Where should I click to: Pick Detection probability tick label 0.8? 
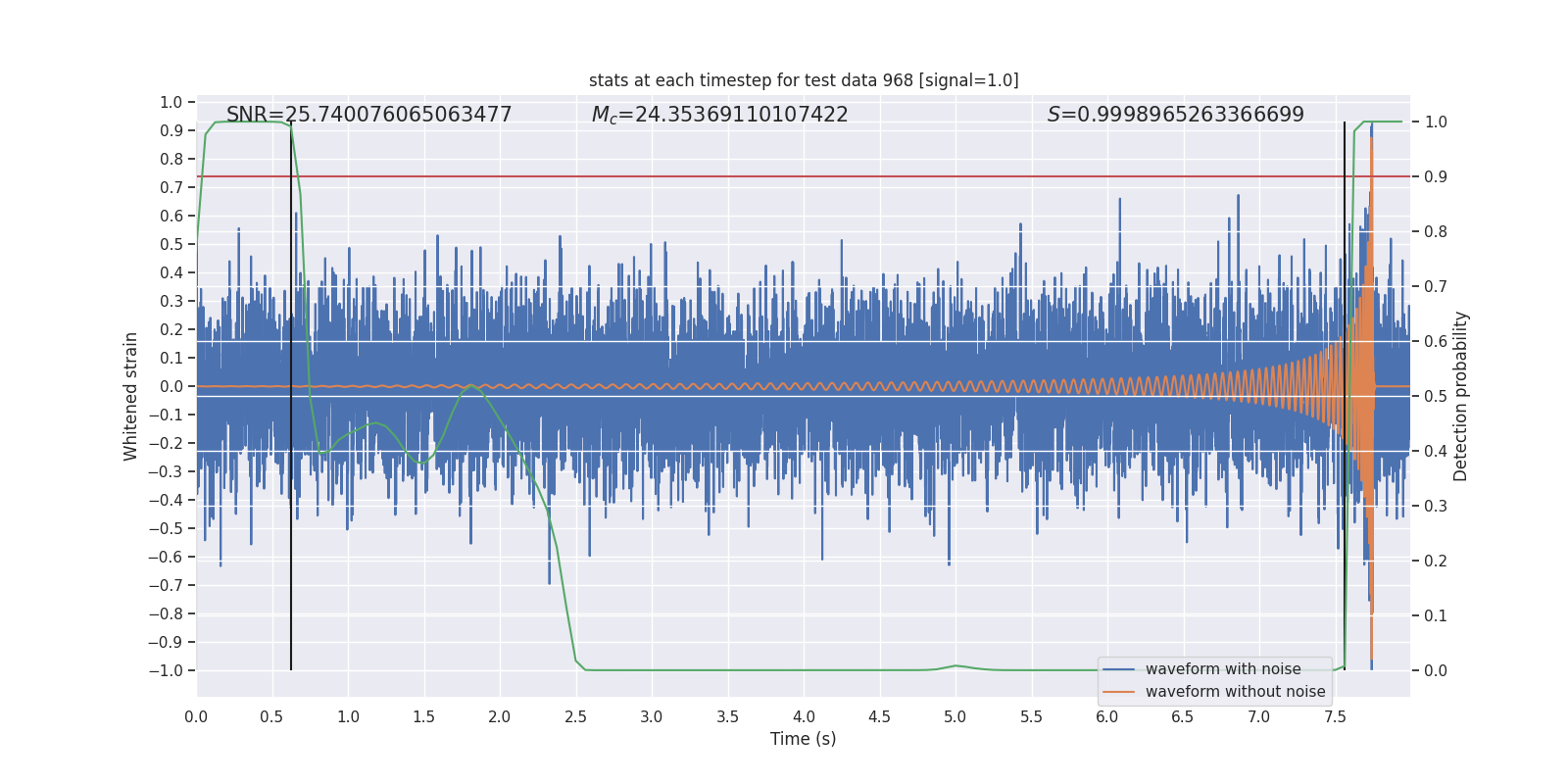click(1436, 231)
